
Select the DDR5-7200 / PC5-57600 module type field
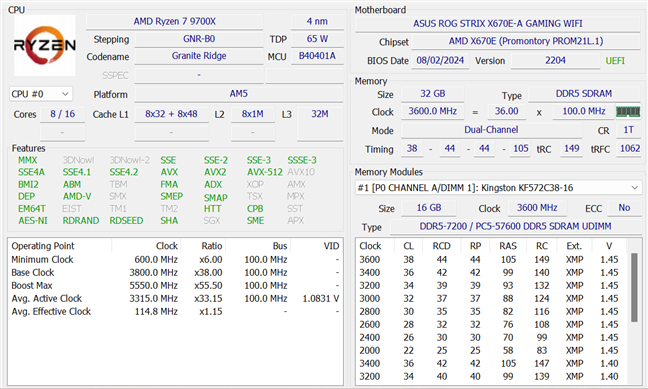[515, 227]
